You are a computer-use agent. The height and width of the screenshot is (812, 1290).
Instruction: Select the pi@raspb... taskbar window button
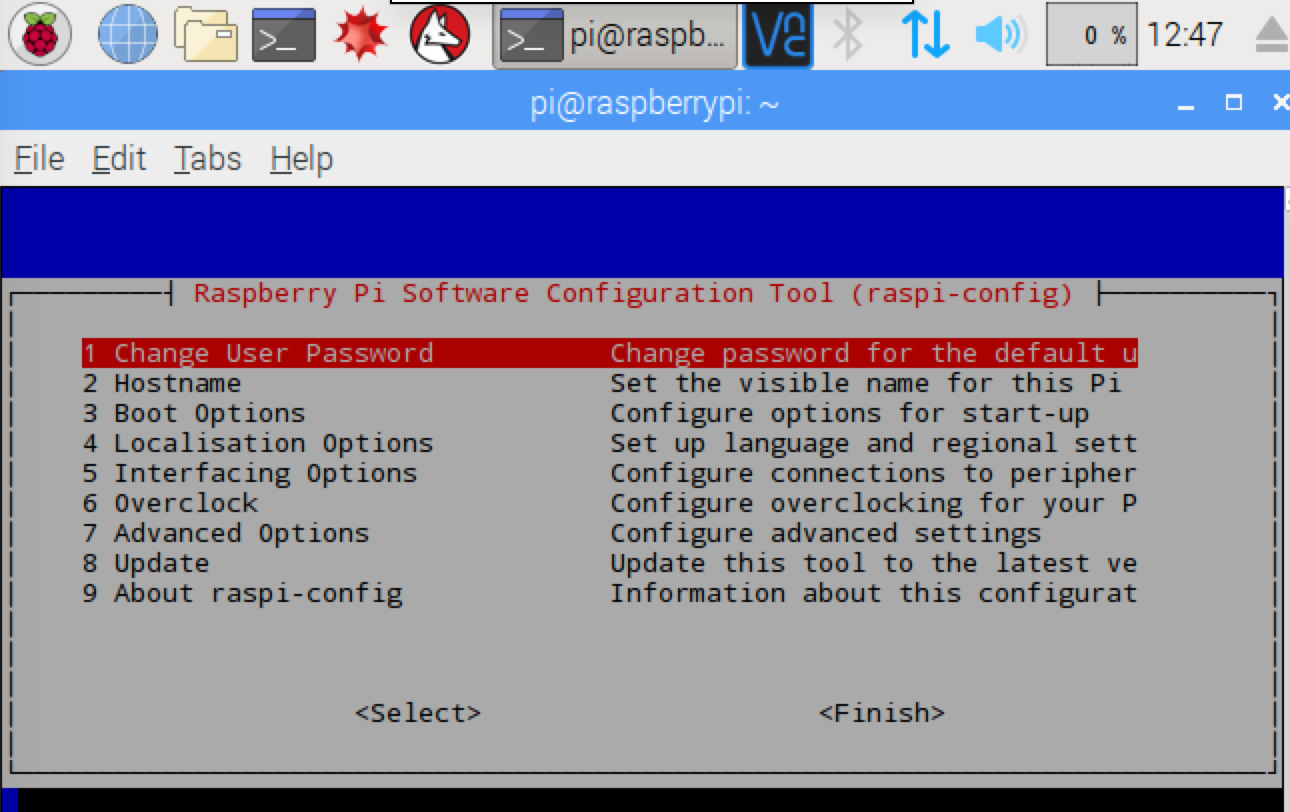click(615, 36)
